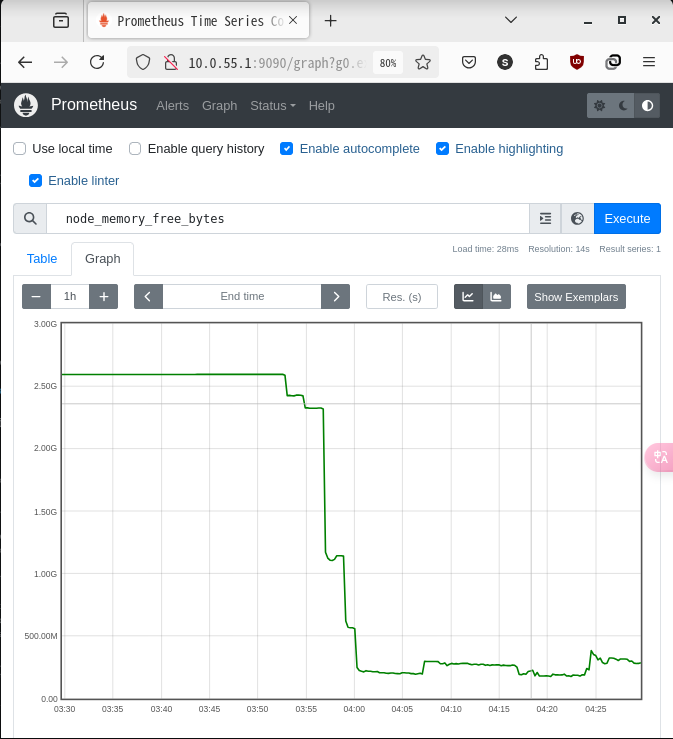Screen dimensions: 673x739
Task: Enable the Use local time checkbox
Action: tap(19, 149)
